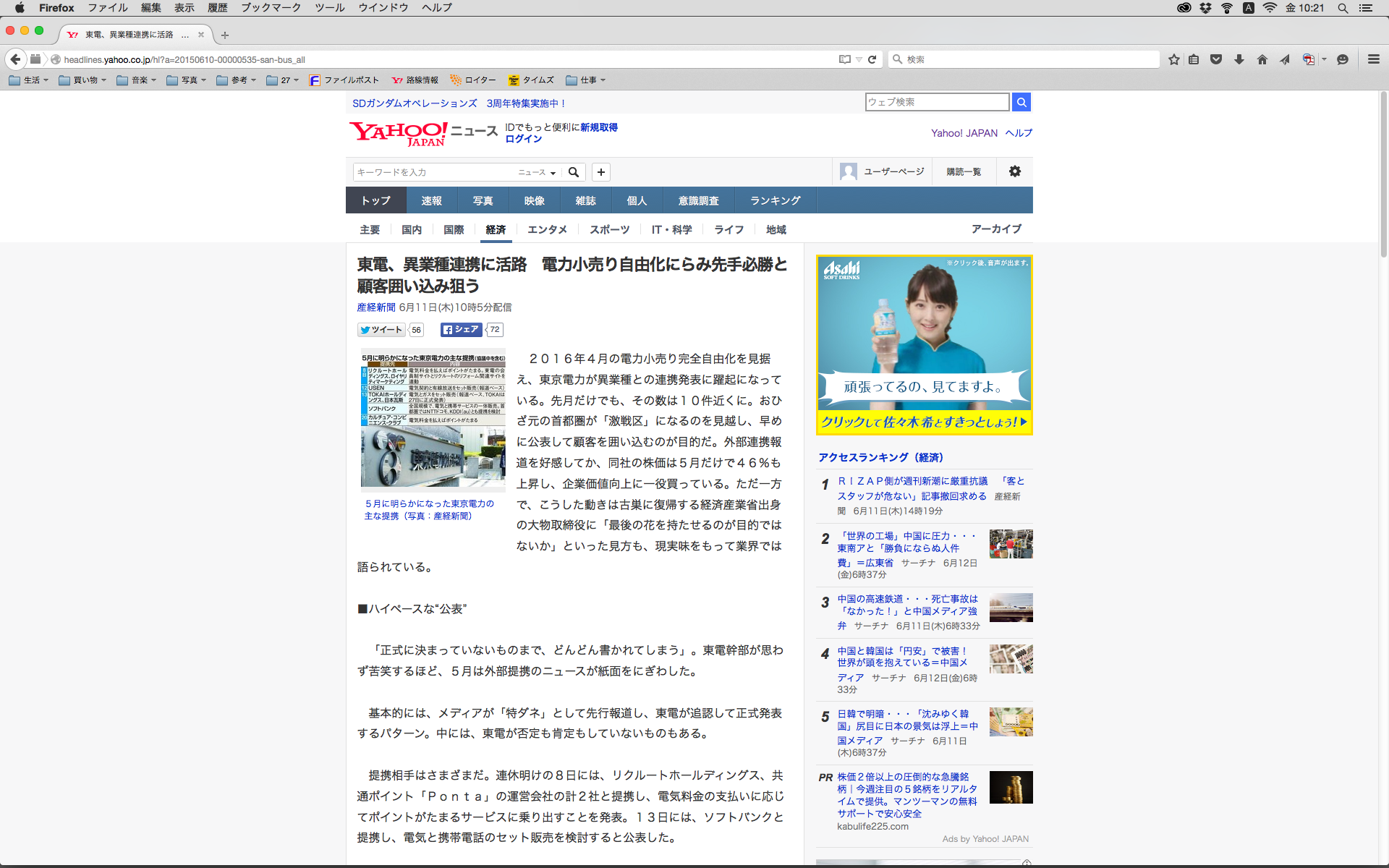Expand the PDF extension dropdown arrow
1389x868 pixels.
(x=1325, y=59)
